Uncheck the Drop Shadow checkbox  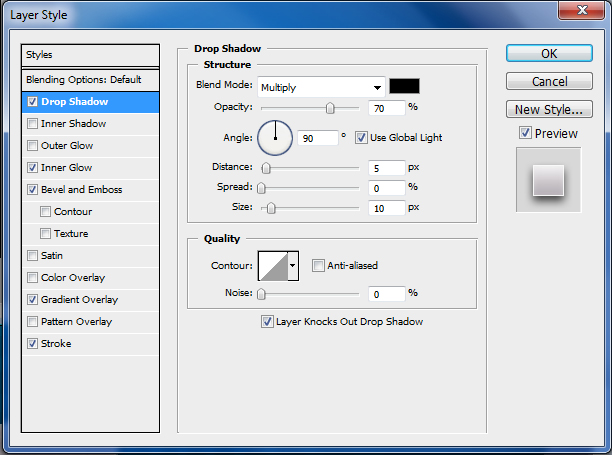(32, 102)
